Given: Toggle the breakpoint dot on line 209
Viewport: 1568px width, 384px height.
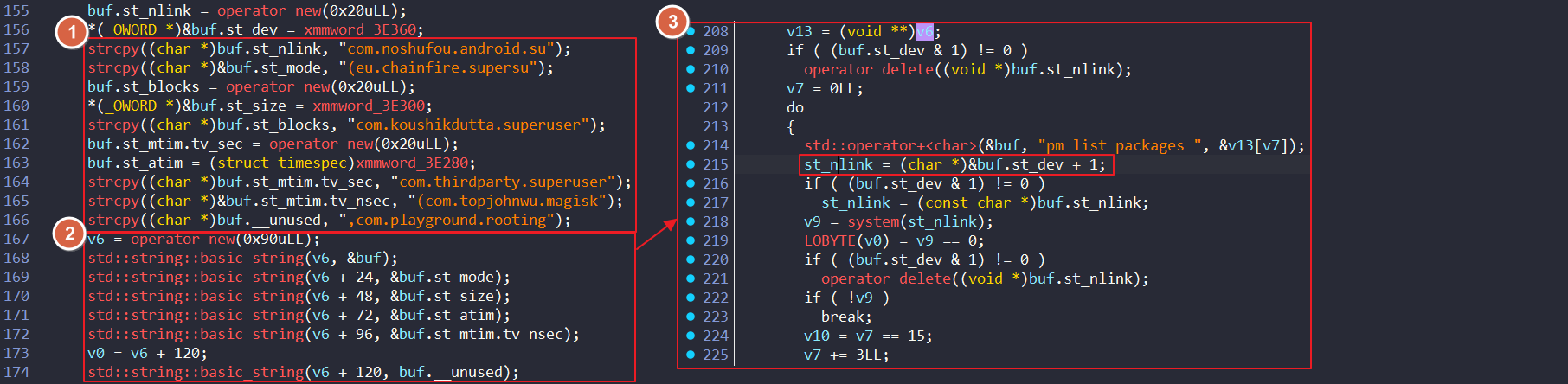Looking at the screenshot, I should coord(691,50).
